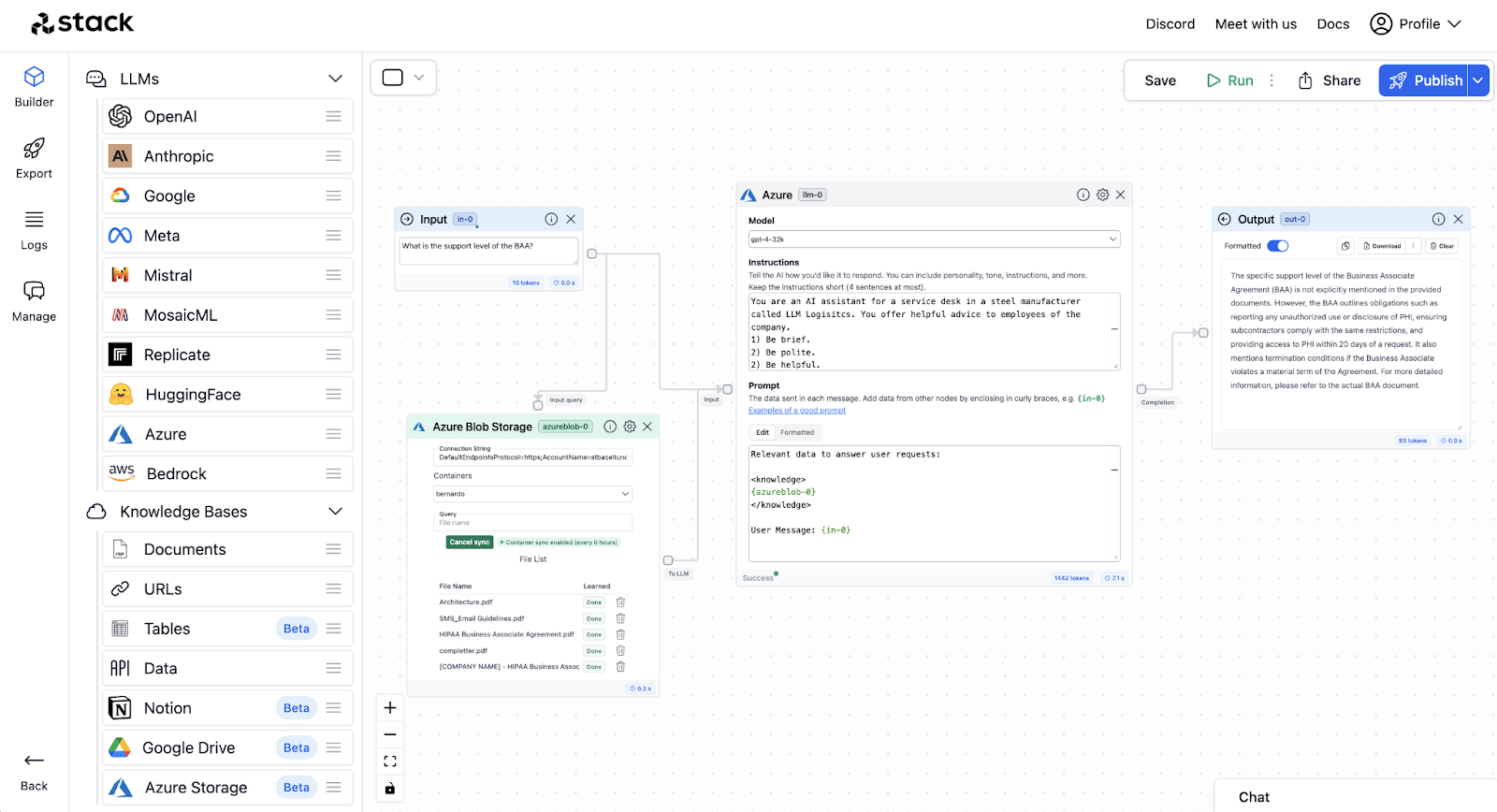
Task: Cancel sync in Azure Blob Storage
Action: 470,543
